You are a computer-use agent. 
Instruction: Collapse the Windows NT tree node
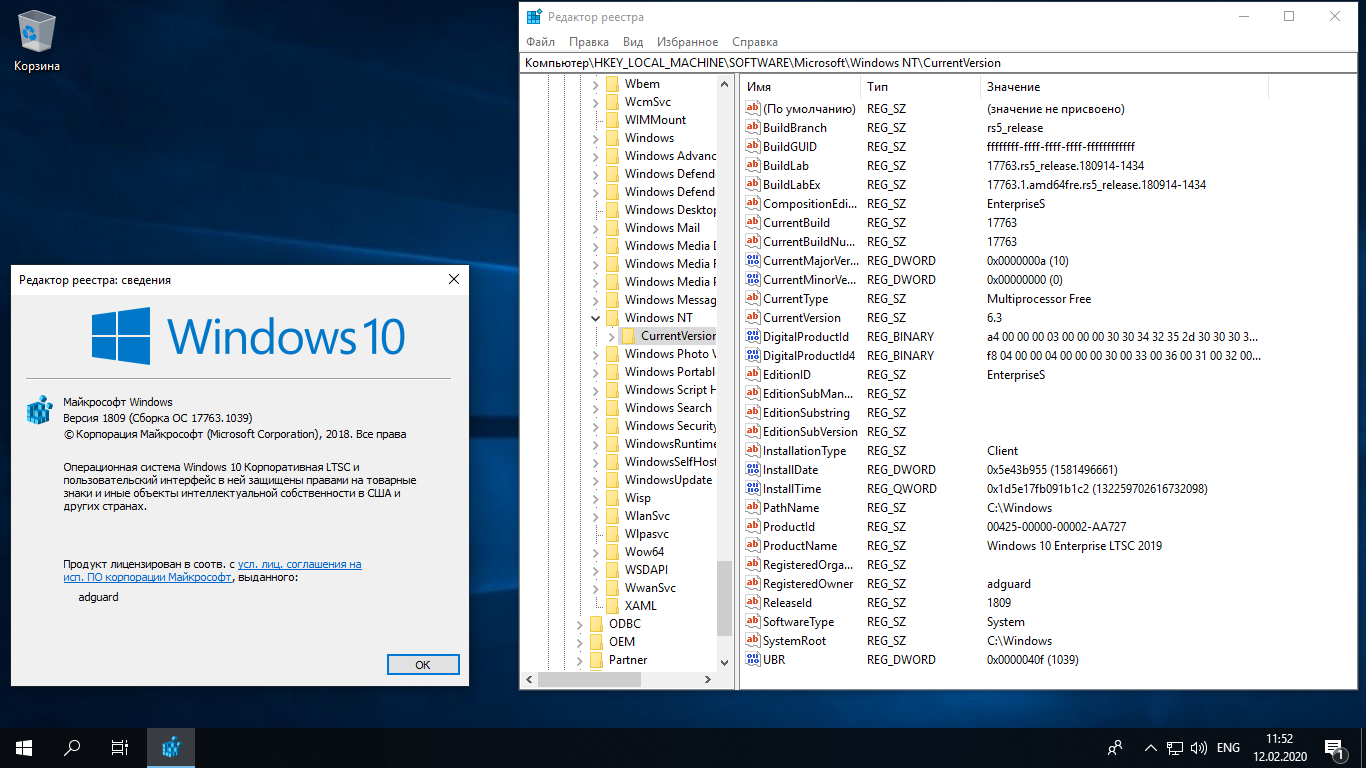tap(595, 318)
